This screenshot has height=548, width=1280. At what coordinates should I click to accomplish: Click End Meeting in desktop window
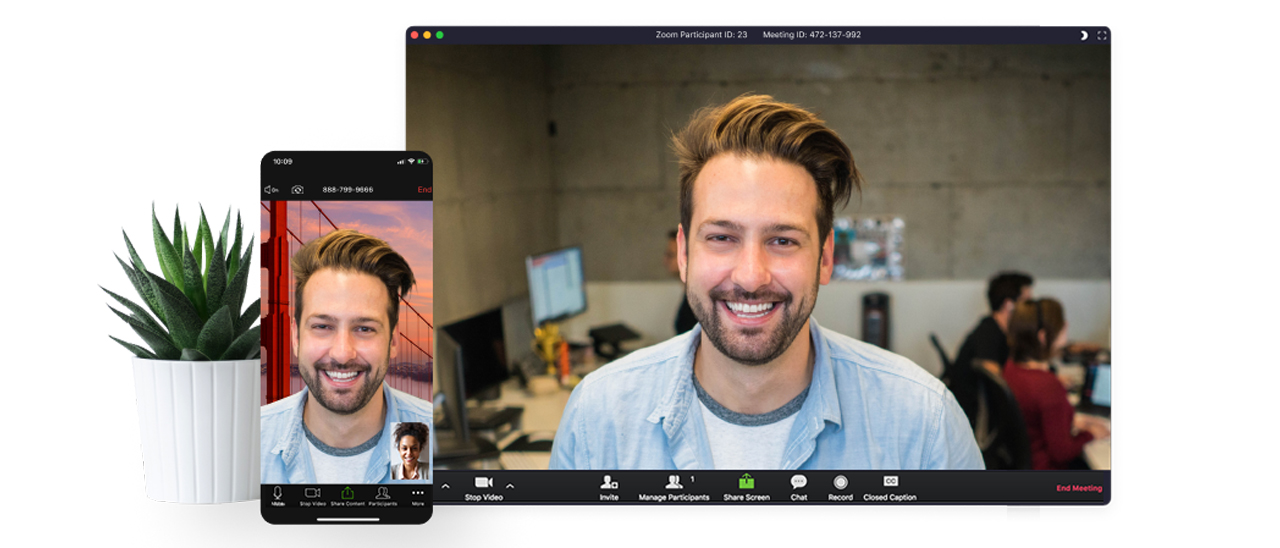coord(1079,488)
